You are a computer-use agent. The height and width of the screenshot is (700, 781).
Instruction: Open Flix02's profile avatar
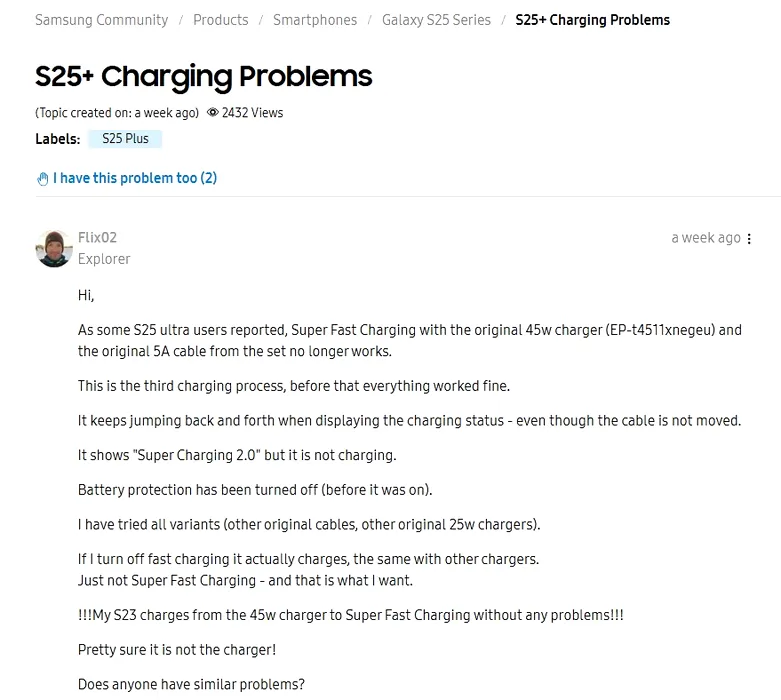(54, 249)
